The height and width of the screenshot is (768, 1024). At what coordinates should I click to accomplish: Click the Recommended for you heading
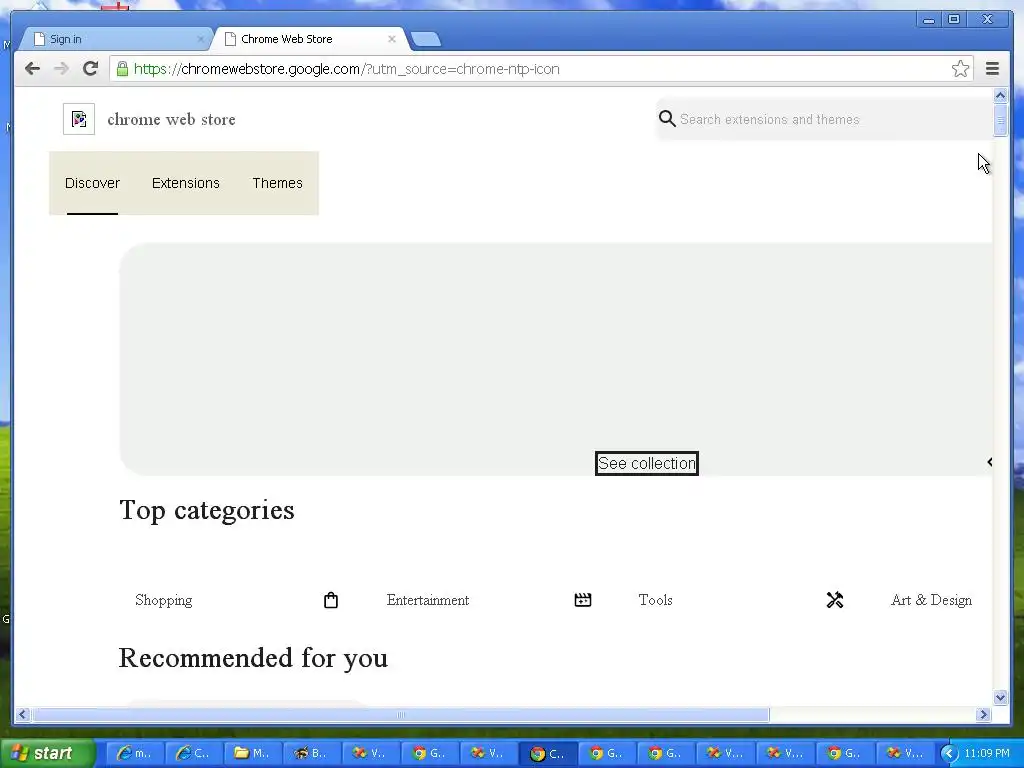coord(253,658)
